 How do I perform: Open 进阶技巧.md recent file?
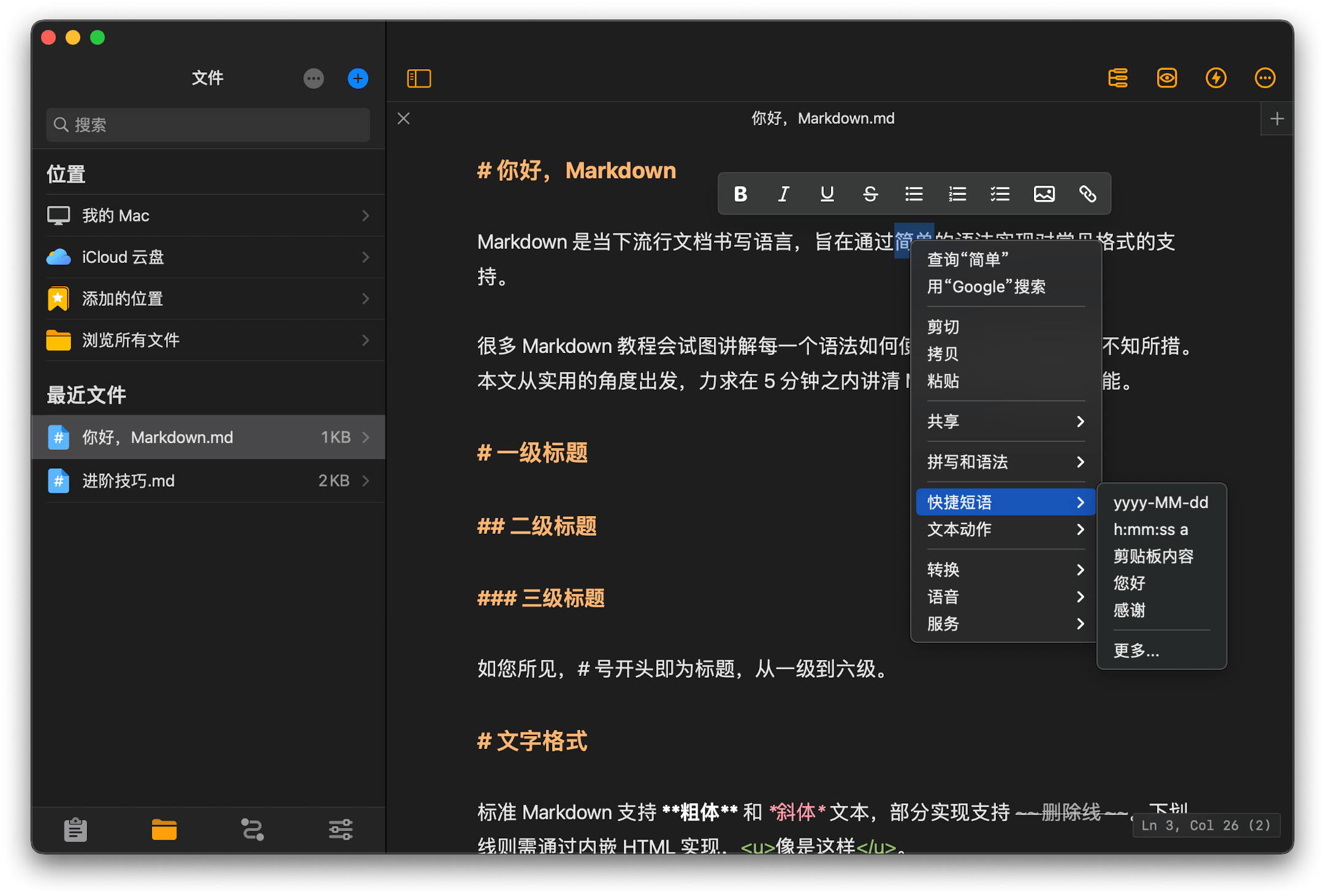[x=208, y=480]
